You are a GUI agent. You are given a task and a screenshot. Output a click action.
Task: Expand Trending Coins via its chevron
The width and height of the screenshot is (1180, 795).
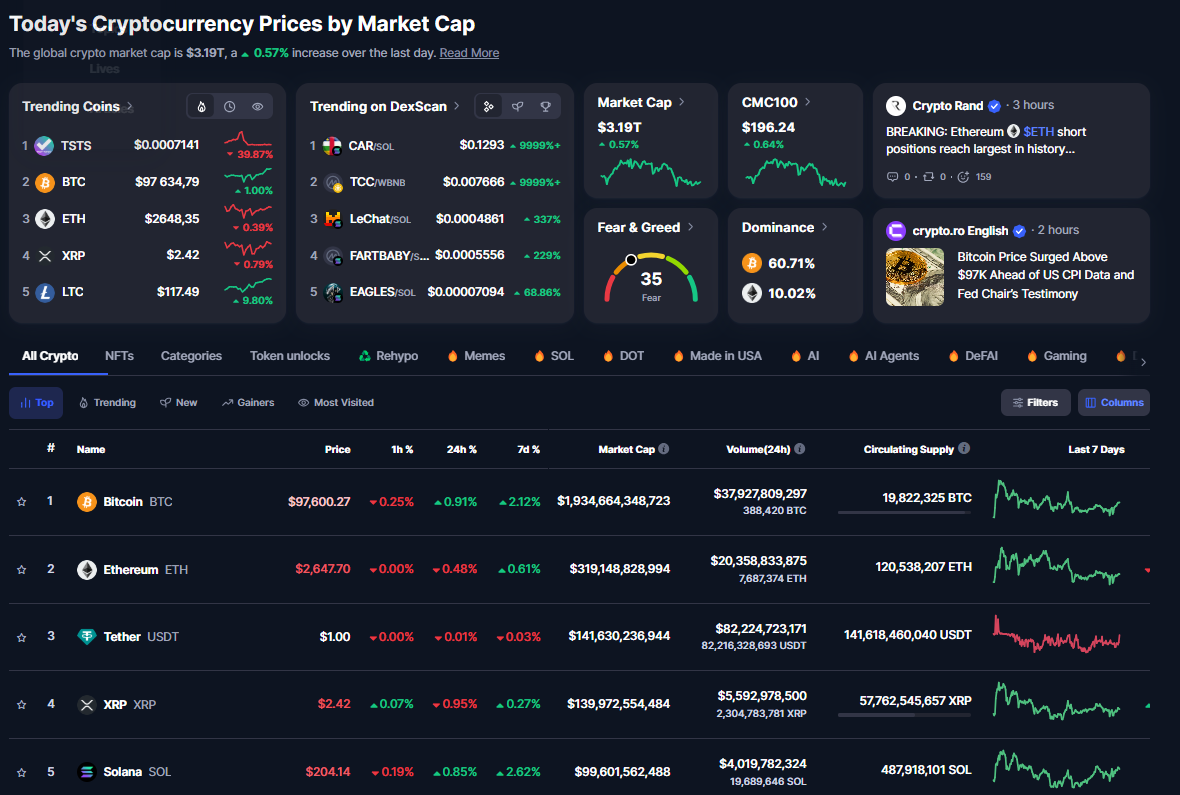click(x=130, y=106)
